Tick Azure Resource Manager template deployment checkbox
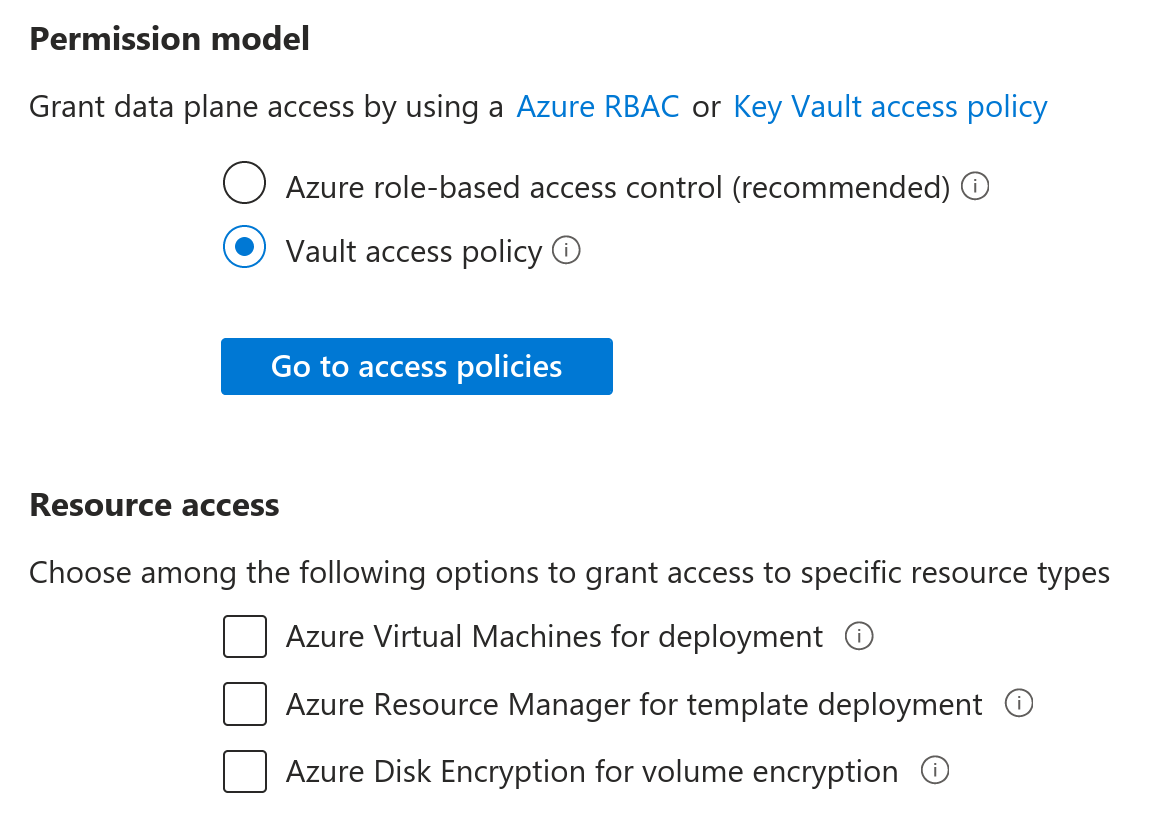This screenshot has width=1156, height=823. pos(245,704)
